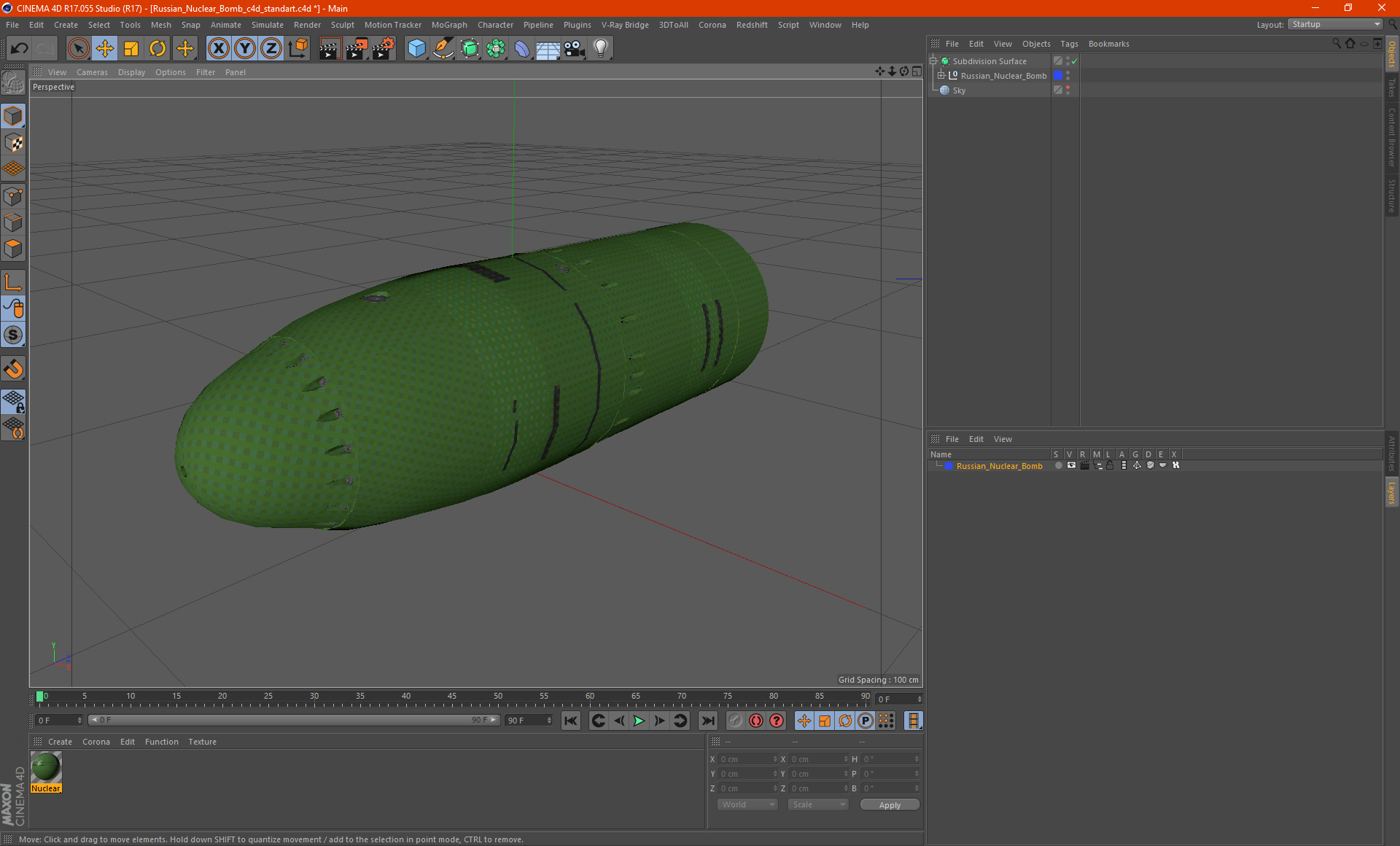1400x846 pixels.
Task: Open the World coordinate dropdown
Action: [747, 804]
